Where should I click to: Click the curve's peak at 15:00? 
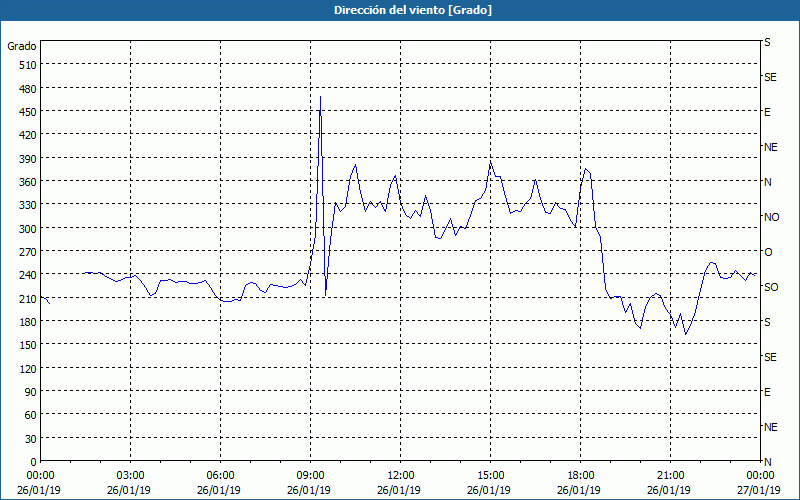(490, 163)
